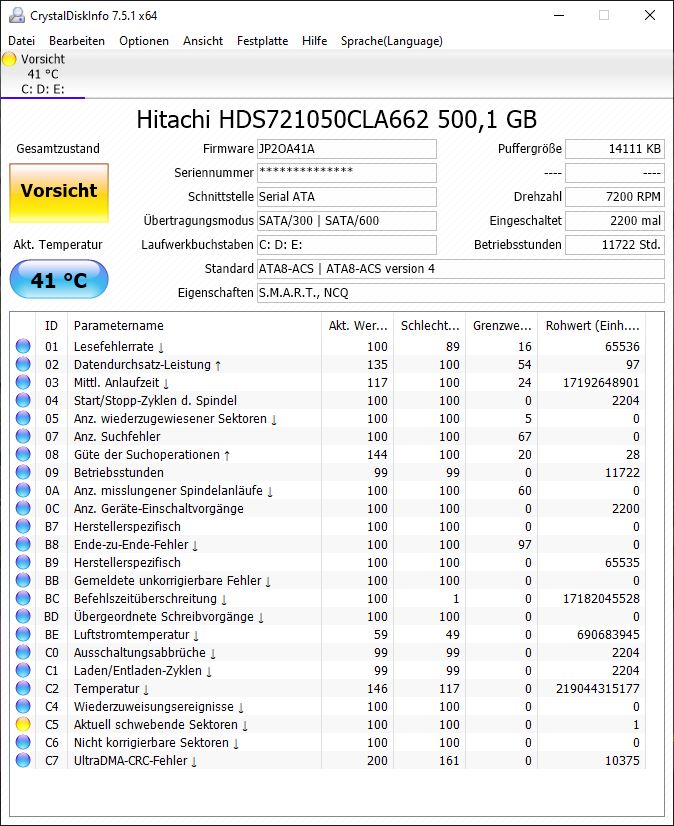
Task: Click the Schlecht... column header
Action: tap(430, 326)
